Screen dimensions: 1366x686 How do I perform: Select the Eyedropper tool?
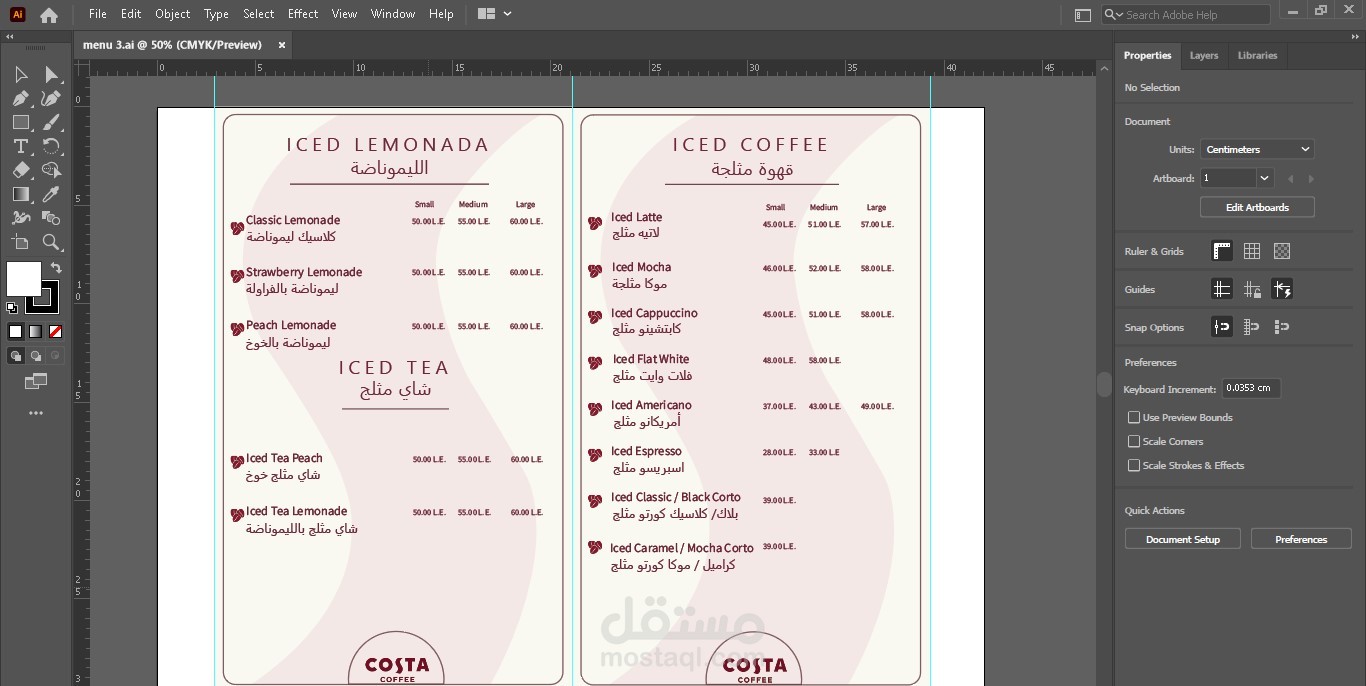52,194
